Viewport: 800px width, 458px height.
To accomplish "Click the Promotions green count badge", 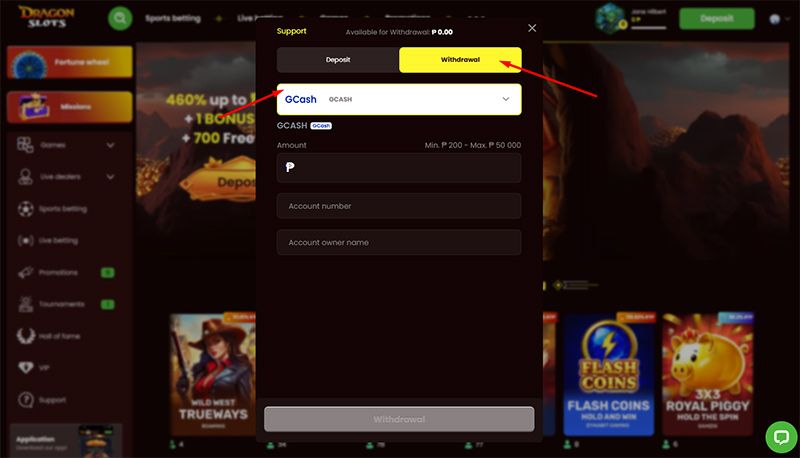I will [108, 272].
